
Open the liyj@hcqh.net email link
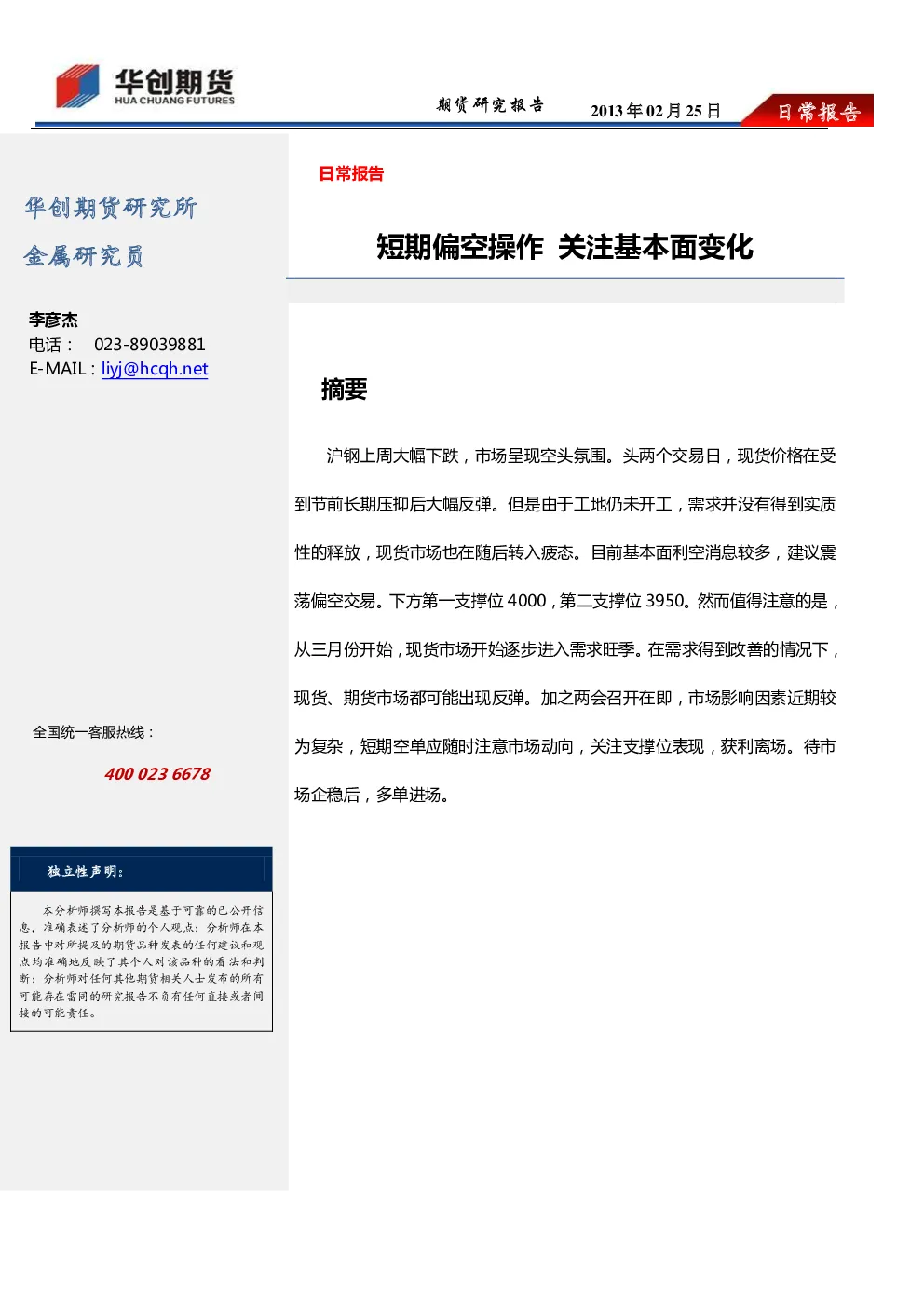pyautogui.click(x=155, y=369)
